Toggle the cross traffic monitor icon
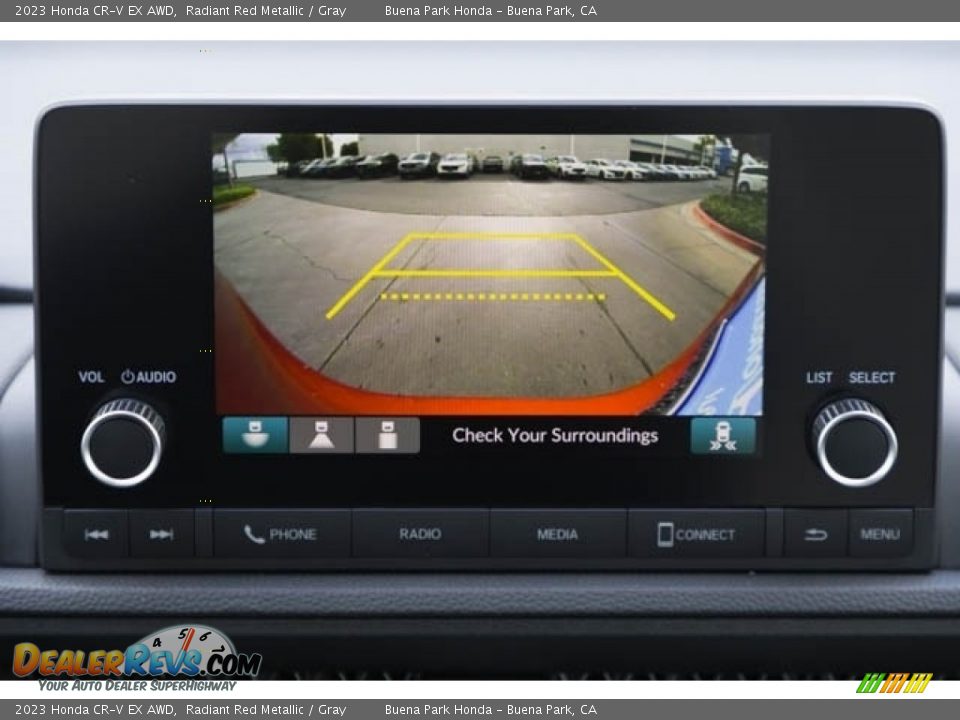The width and height of the screenshot is (960, 720). coord(722,436)
